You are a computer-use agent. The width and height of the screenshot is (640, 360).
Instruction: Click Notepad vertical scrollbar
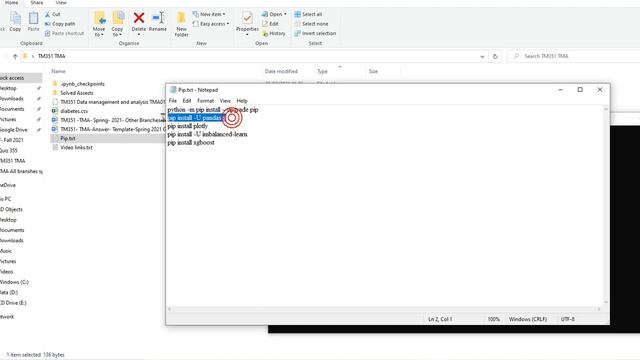[x=606, y=206]
